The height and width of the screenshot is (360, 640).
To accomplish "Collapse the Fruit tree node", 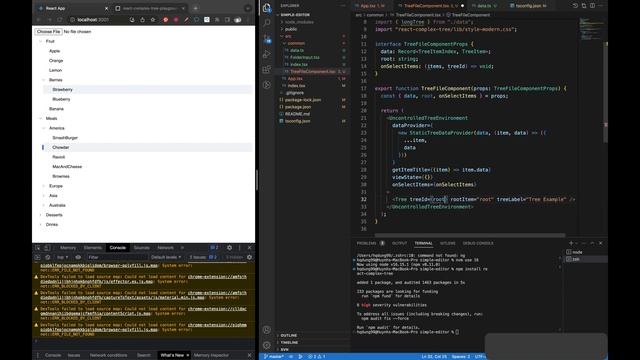I will click(x=40, y=41).
